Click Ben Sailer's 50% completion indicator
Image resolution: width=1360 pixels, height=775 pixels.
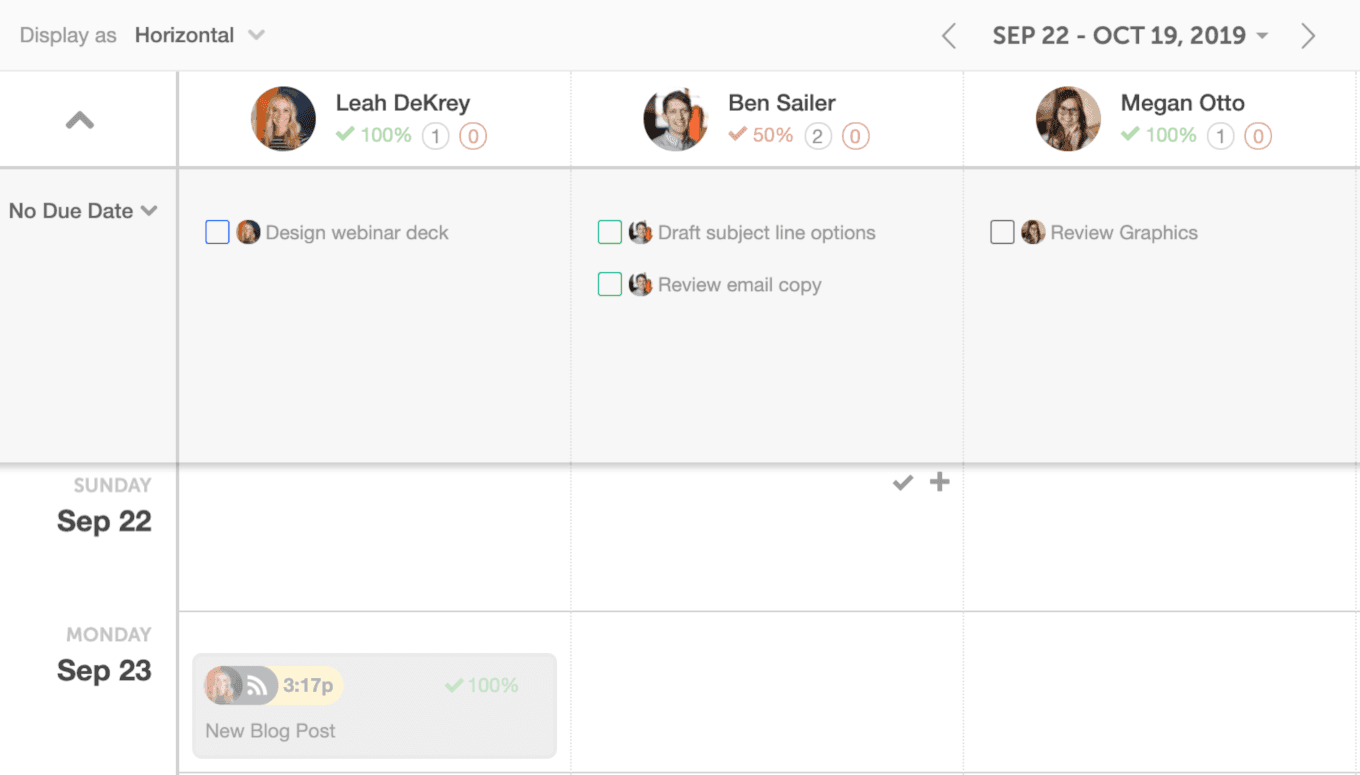(x=761, y=134)
